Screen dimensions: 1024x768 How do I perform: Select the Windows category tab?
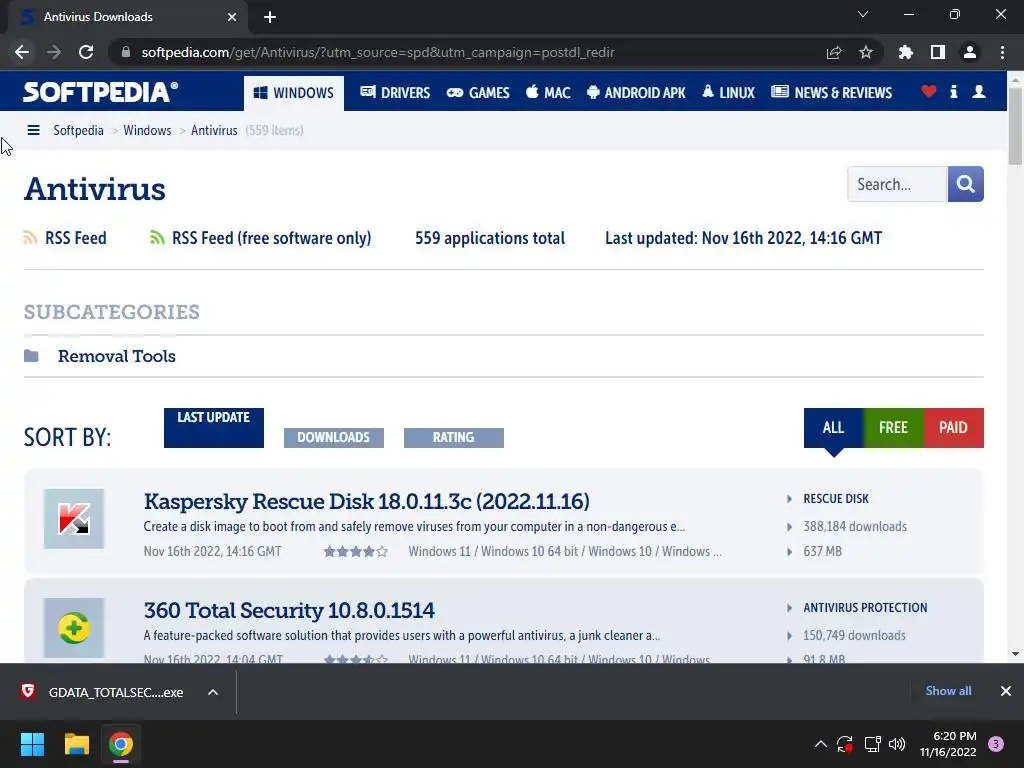[294, 93]
